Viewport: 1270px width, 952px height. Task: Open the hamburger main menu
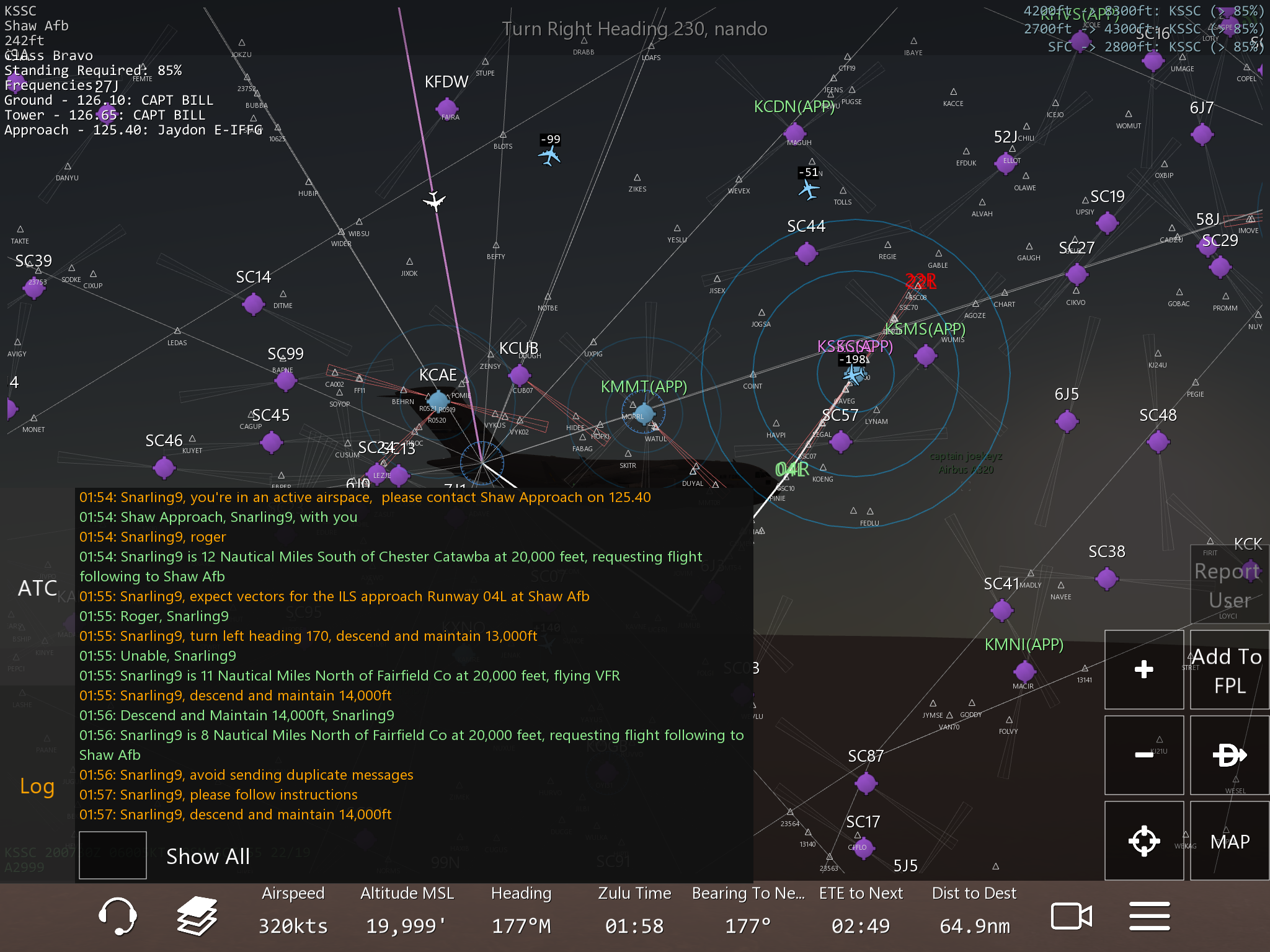click(x=1149, y=915)
